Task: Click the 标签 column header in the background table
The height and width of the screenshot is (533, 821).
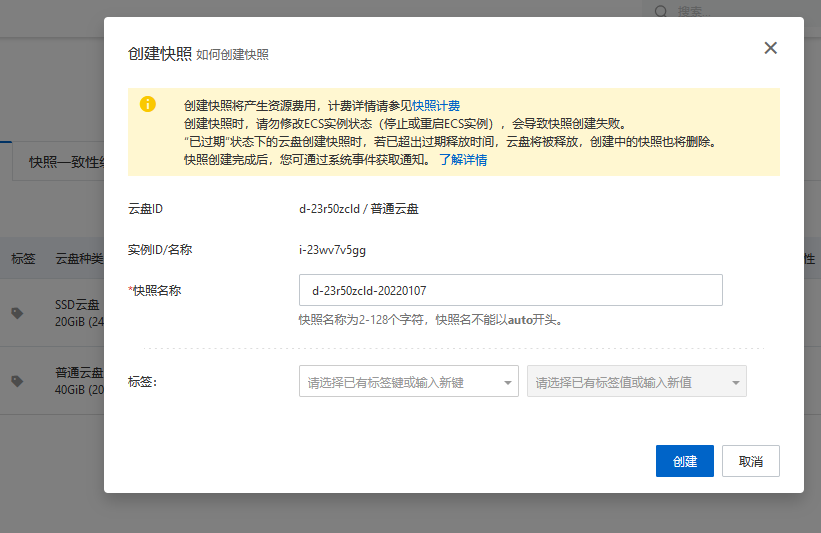Action: [24, 259]
